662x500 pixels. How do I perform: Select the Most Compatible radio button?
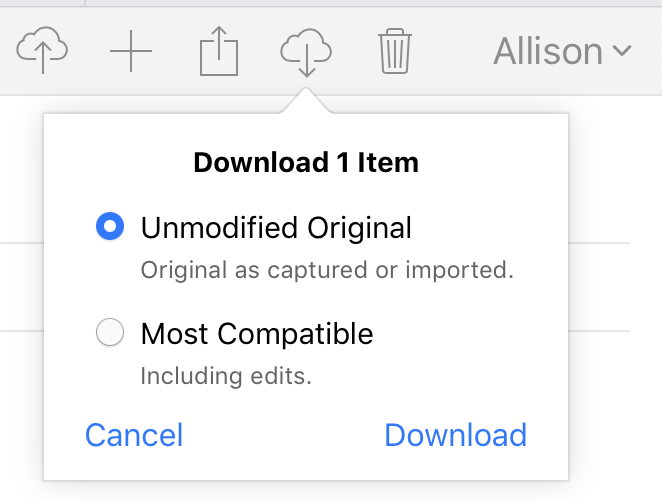coord(110,333)
